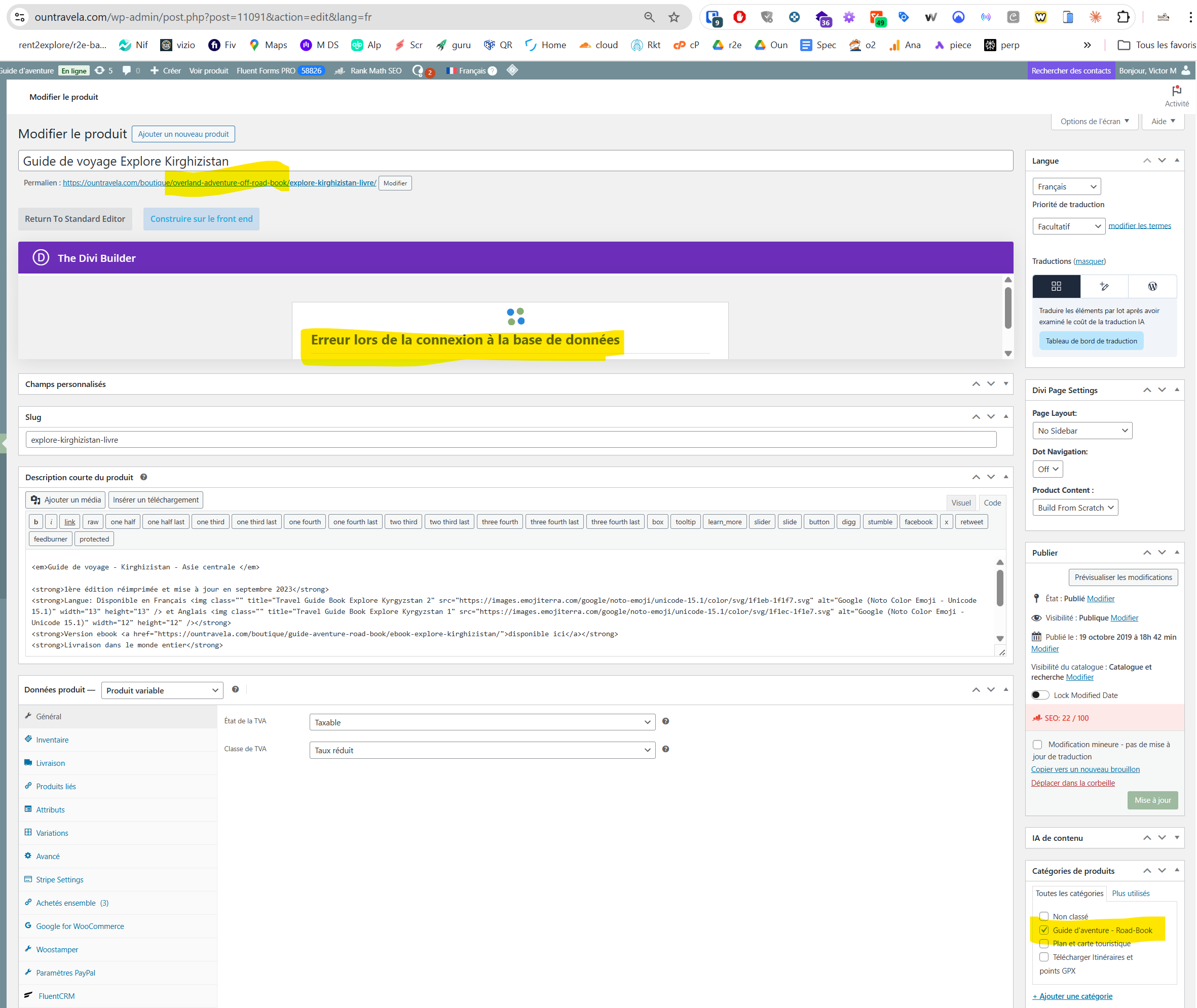This screenshot has height=1008, width=1197.
Task: Click help icon next to Description courte
Action: click(144, 477)
